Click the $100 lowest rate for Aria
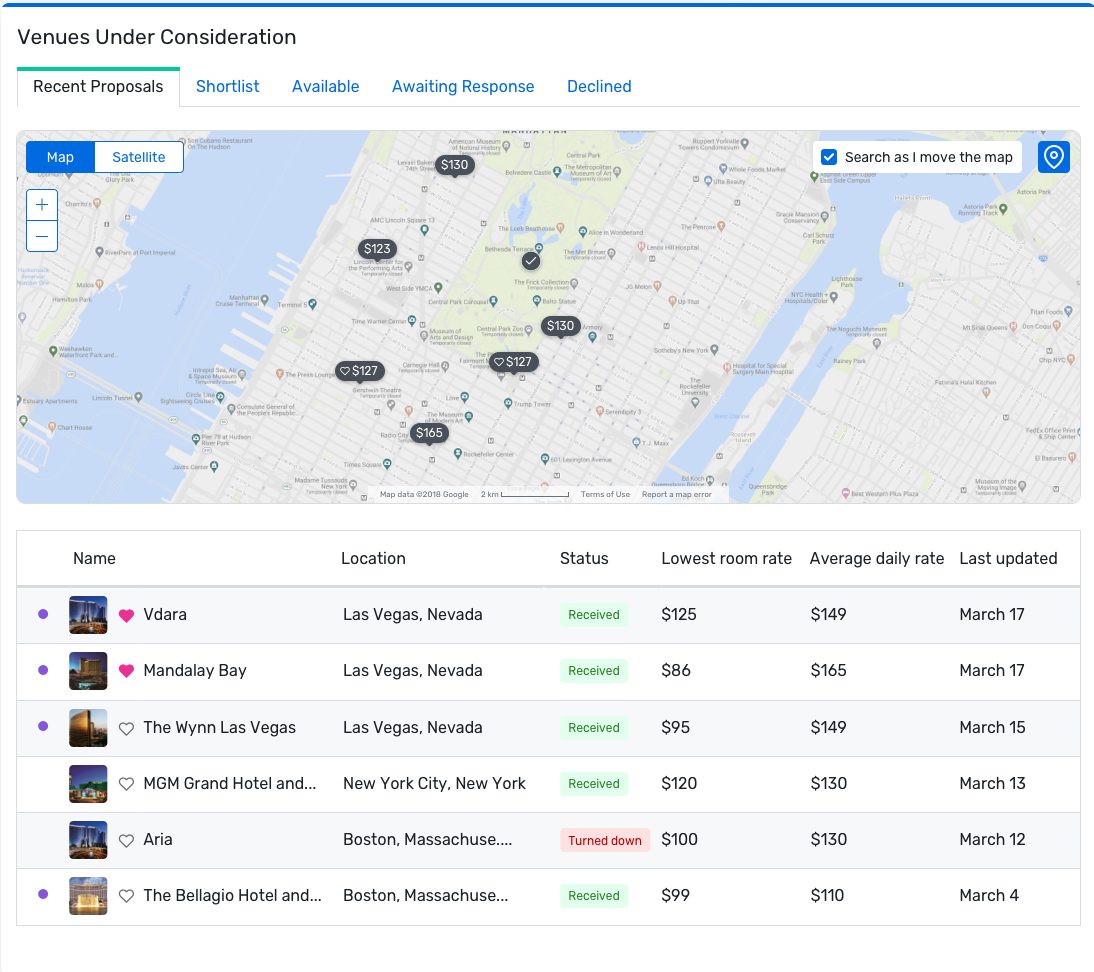This screenshot has width=1094, height=972. coord(680,839)
